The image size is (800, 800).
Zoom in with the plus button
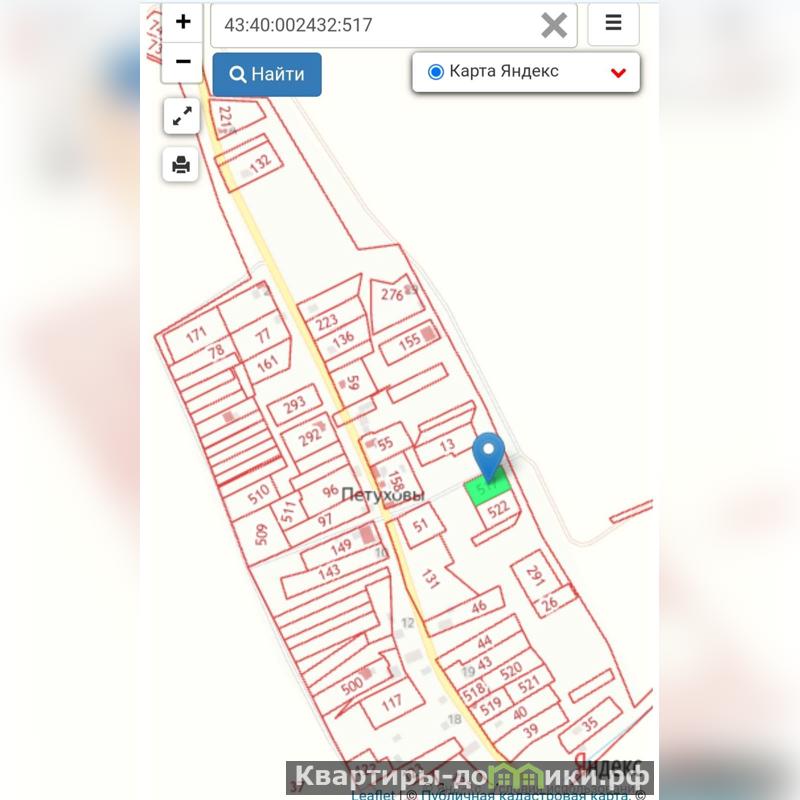183,22
